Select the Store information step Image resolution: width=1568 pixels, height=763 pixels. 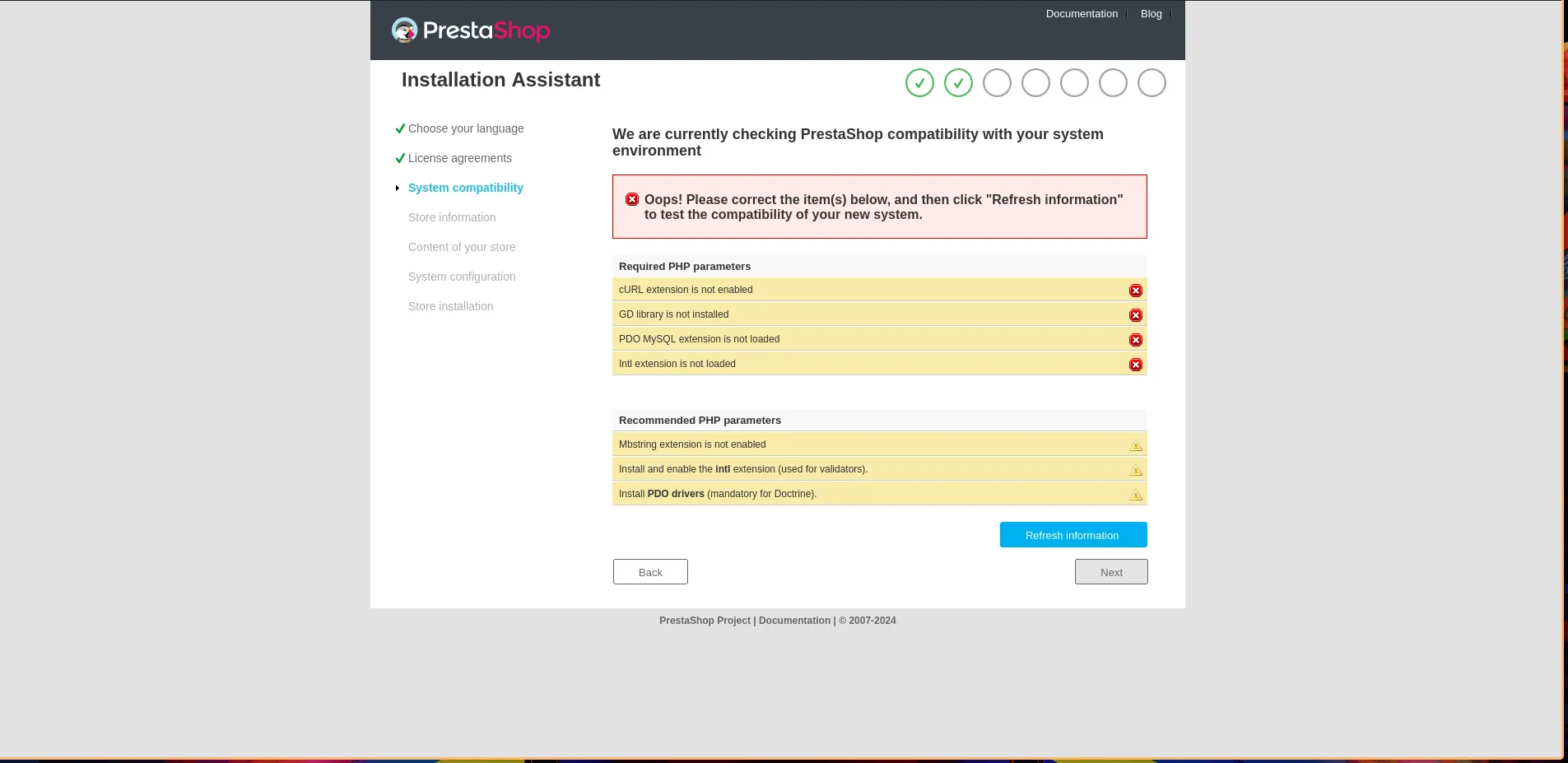[452, 217]
